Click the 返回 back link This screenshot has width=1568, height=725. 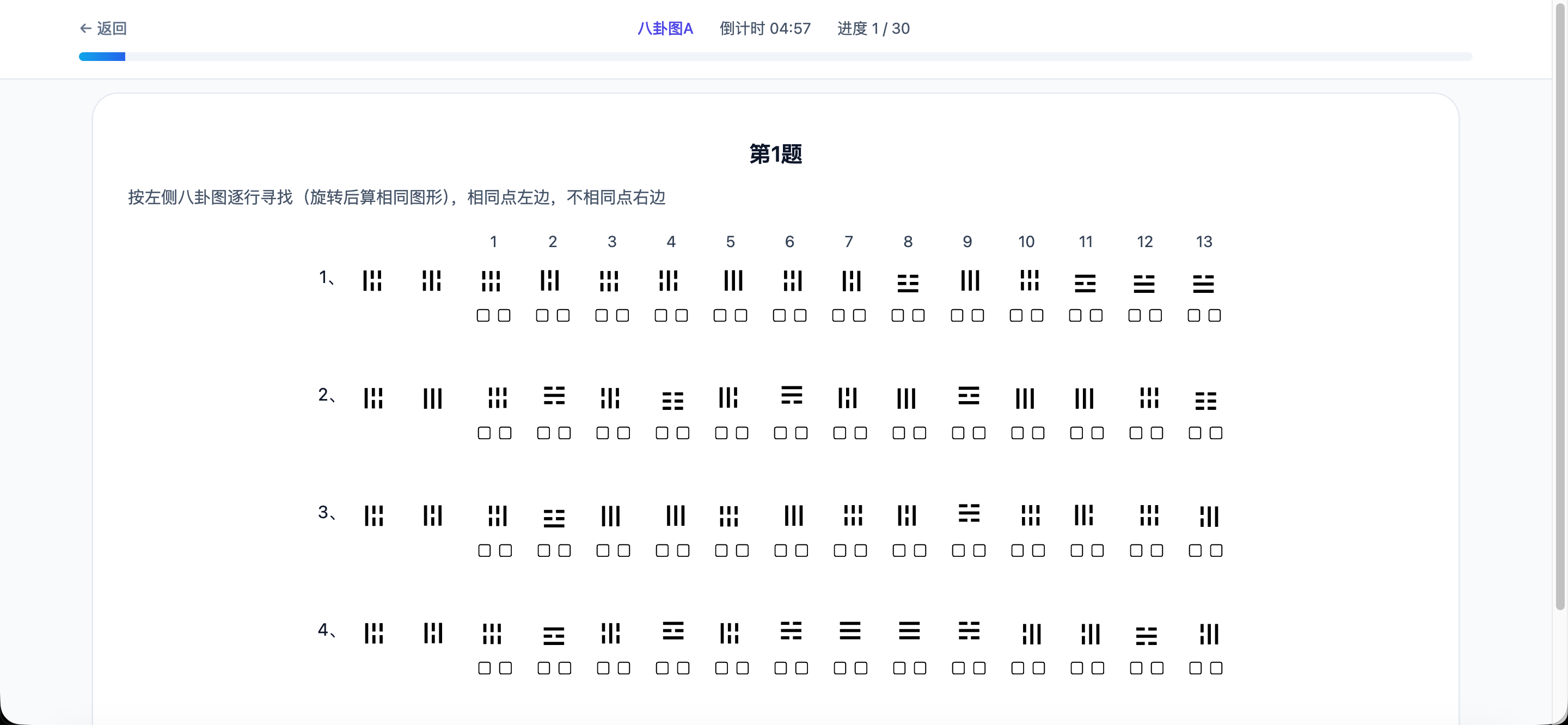pyautogui.click(x=103, y=28)
